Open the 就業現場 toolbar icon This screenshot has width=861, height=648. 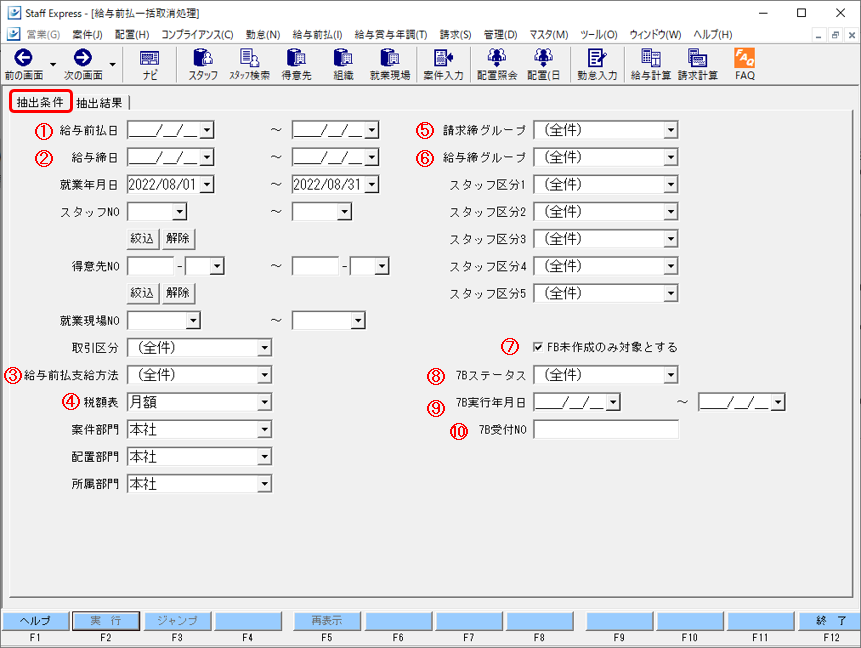tap(390, 65)
